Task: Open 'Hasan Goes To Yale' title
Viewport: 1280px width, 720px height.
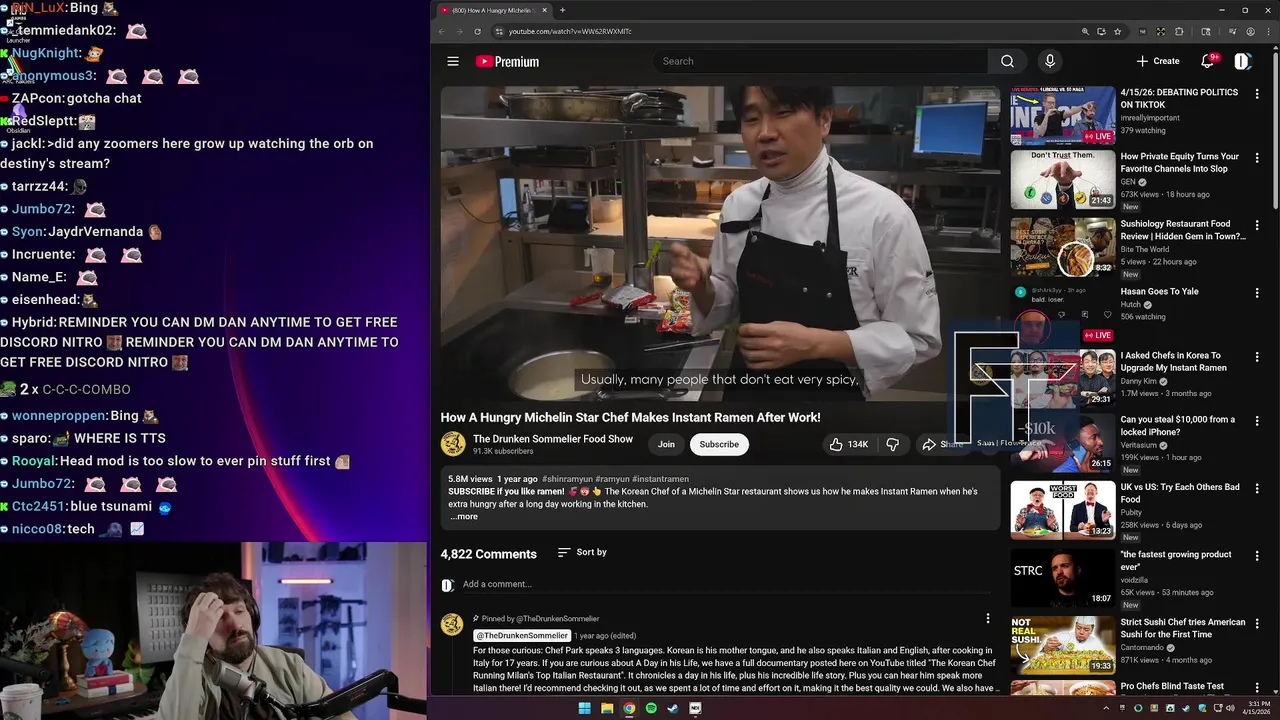Action: [1159, 292]
